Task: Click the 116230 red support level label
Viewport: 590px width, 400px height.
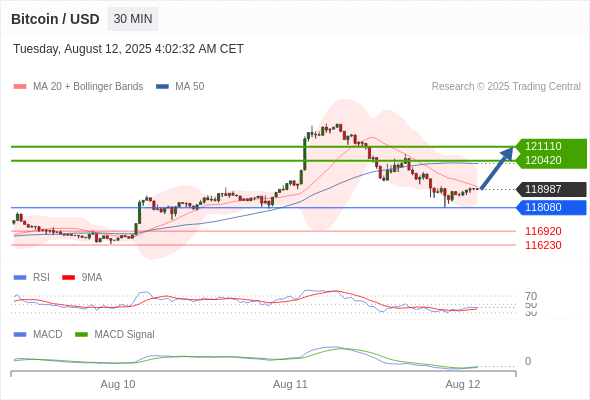Action: coord(543,245)
